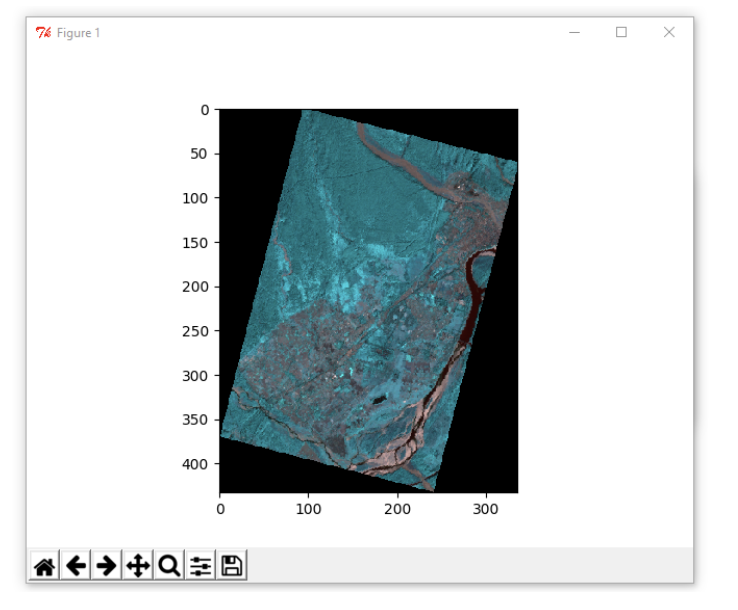738x610 pixels.
Task: Click the x-axis tick label 100
Action: (x=308, y=510)
